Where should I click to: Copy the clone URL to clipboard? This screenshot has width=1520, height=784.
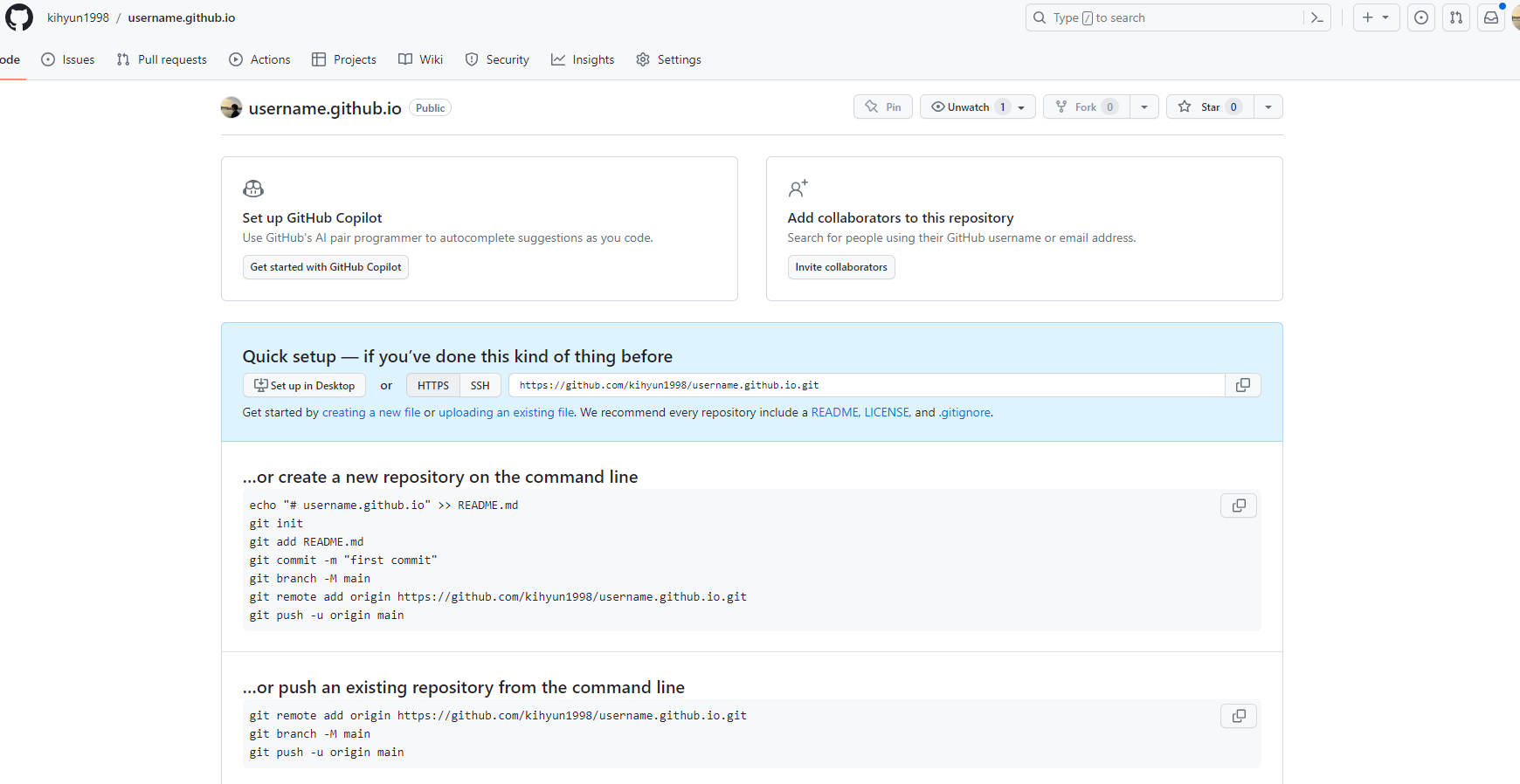[x=1243, y=385]
